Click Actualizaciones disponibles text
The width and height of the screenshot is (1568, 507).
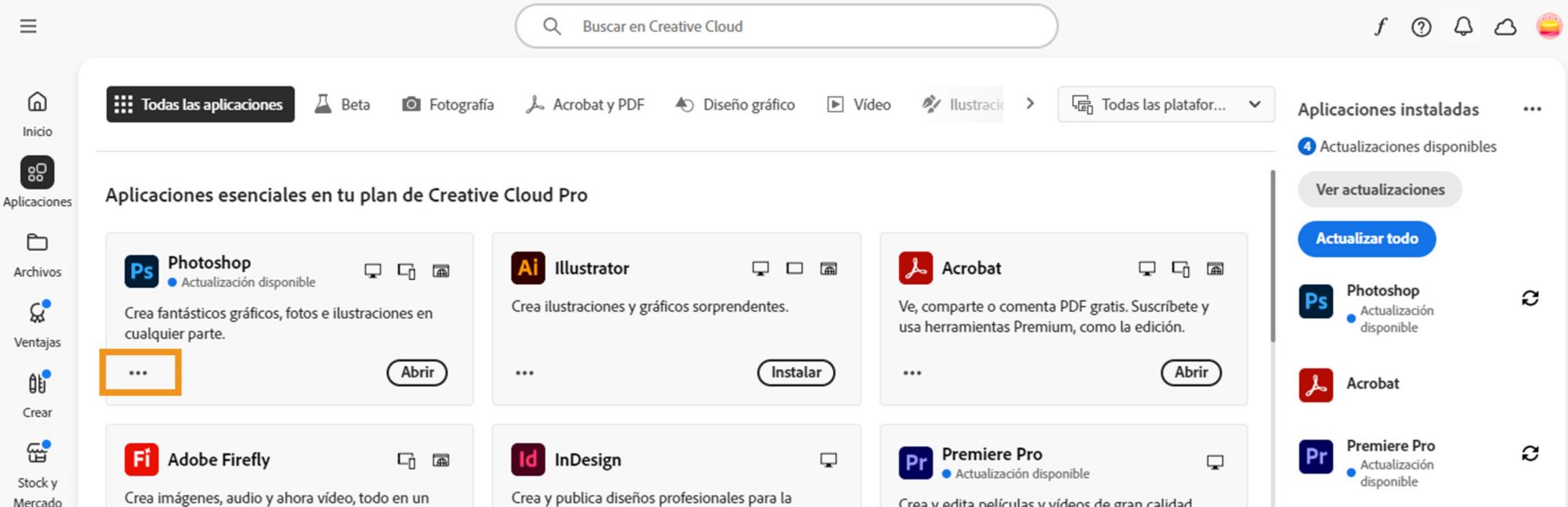click(1408, 146)
